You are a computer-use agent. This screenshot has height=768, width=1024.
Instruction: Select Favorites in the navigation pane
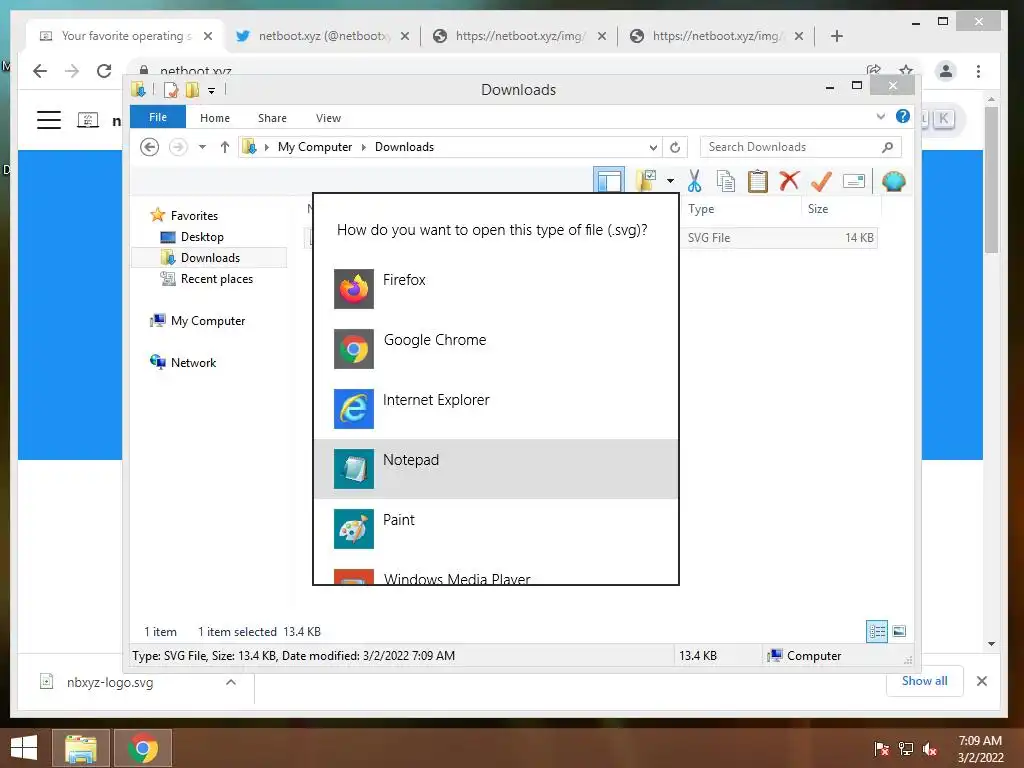pos(194,216)
